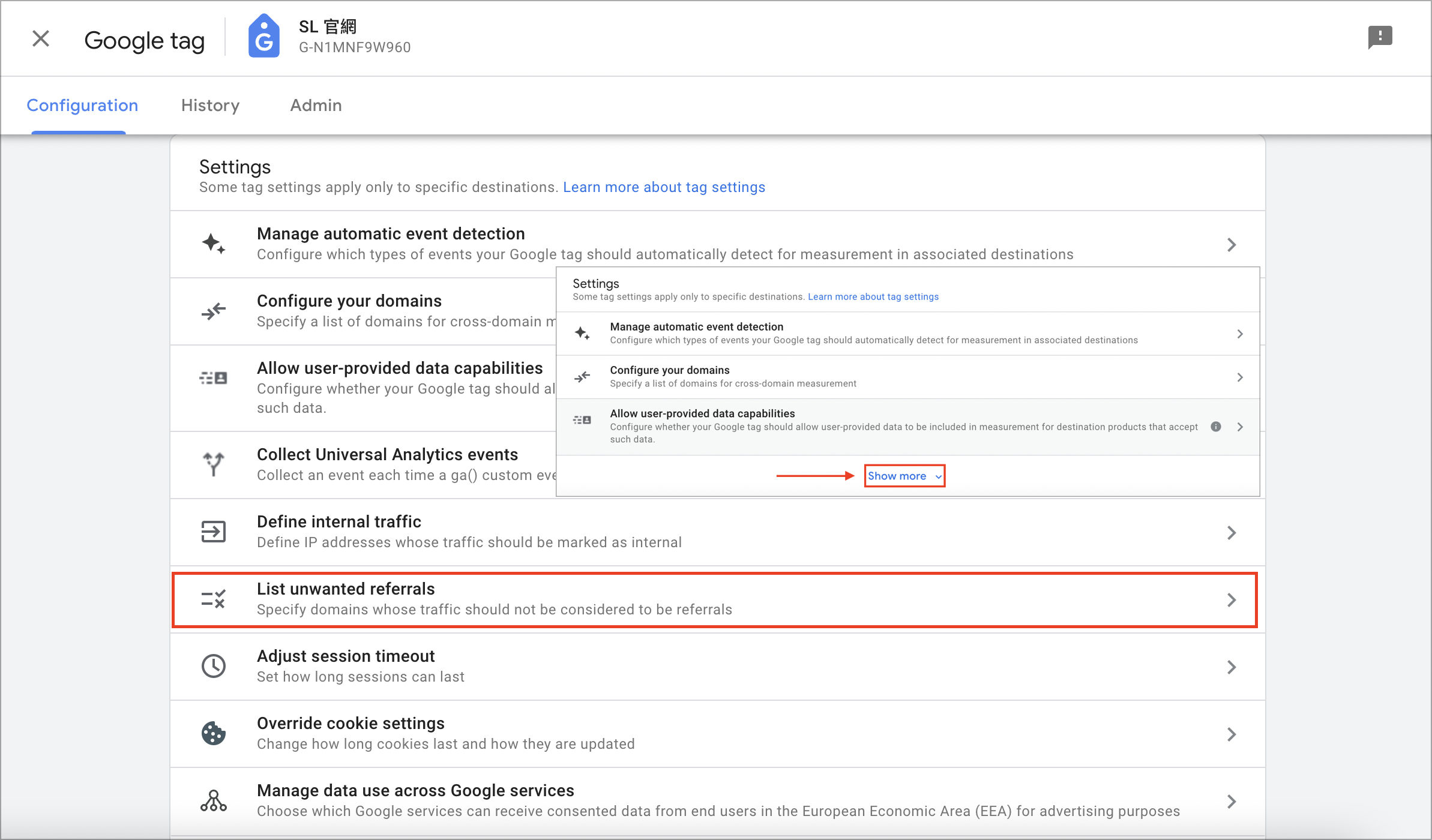Expand Manage data use across Google services chevron

coord(1232,802)
